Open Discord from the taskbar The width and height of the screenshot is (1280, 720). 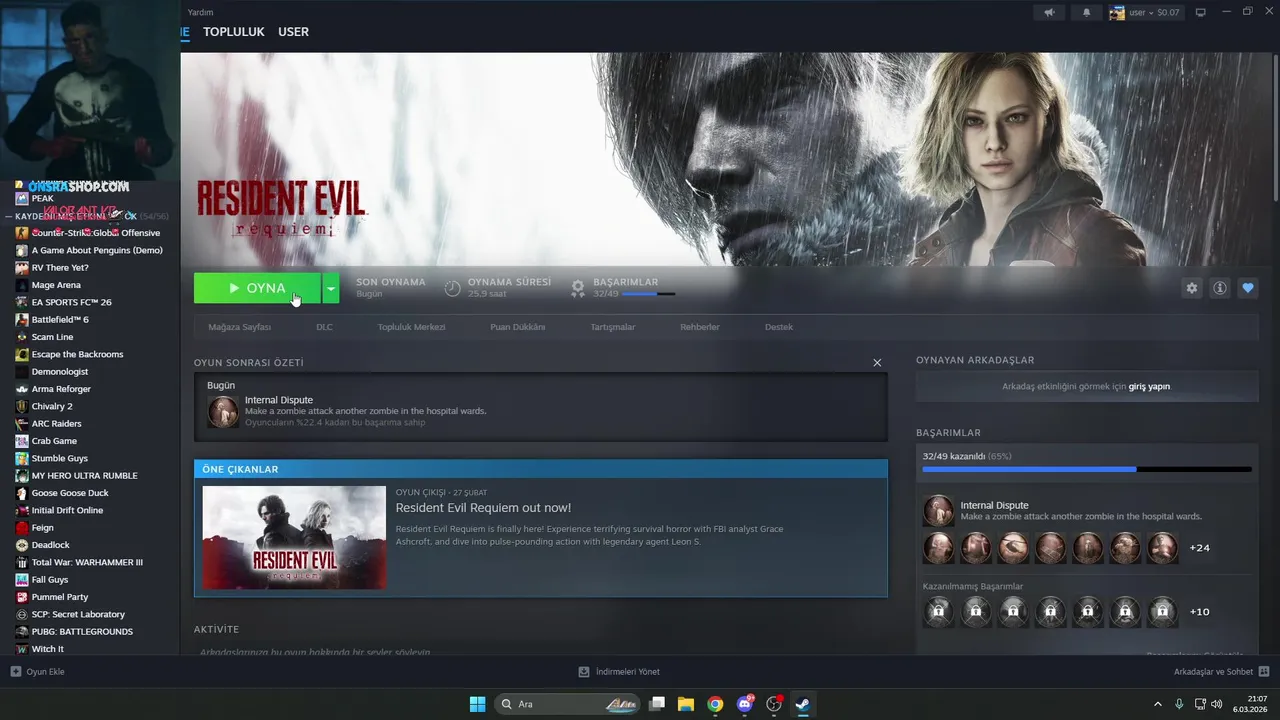[x=744, y=704]
